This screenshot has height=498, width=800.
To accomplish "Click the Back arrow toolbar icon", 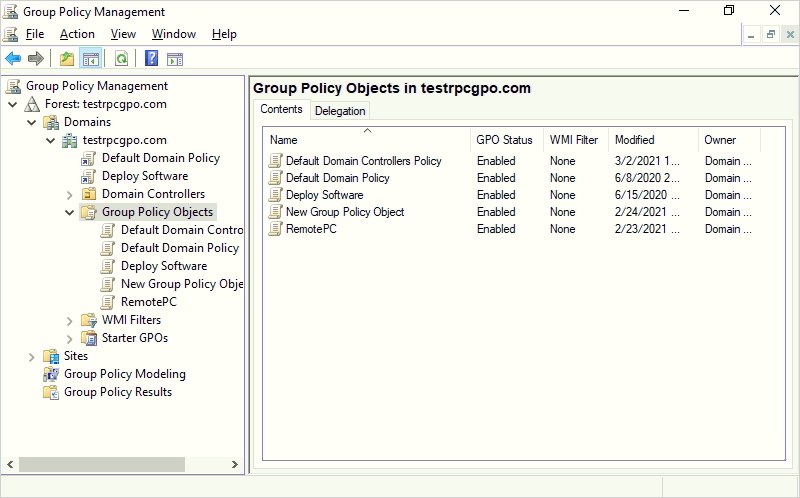I will pos(13,59).
